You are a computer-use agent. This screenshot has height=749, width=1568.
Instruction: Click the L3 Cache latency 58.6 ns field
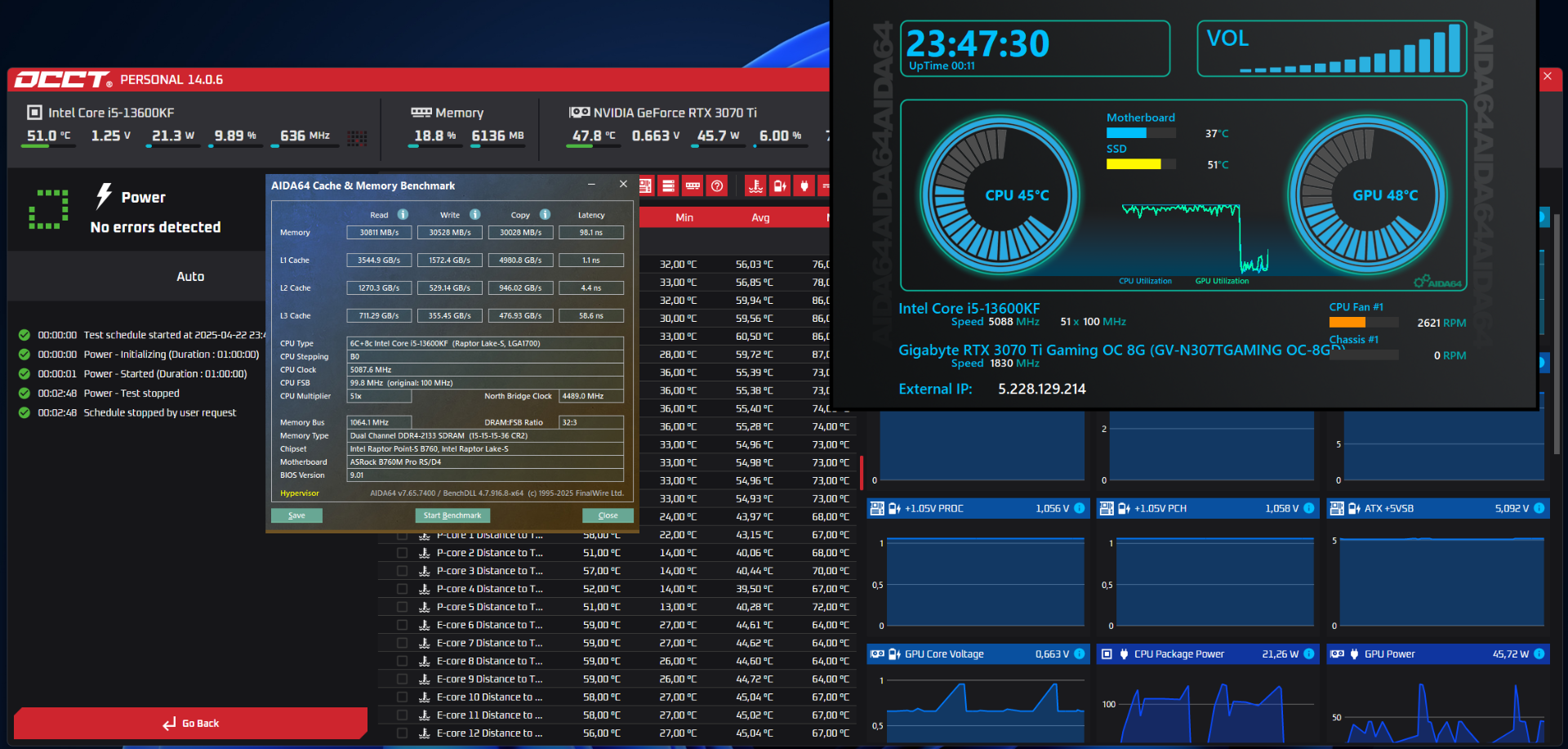(x=591, y=315)
